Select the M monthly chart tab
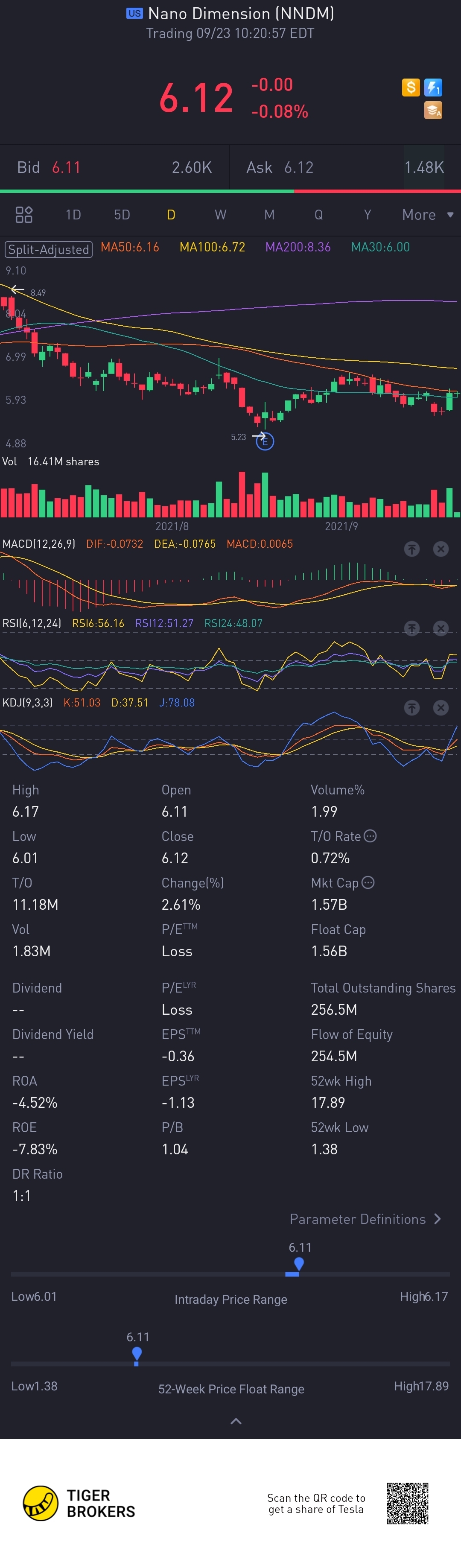Viewport: 461px width, 1568px height. 269,214
